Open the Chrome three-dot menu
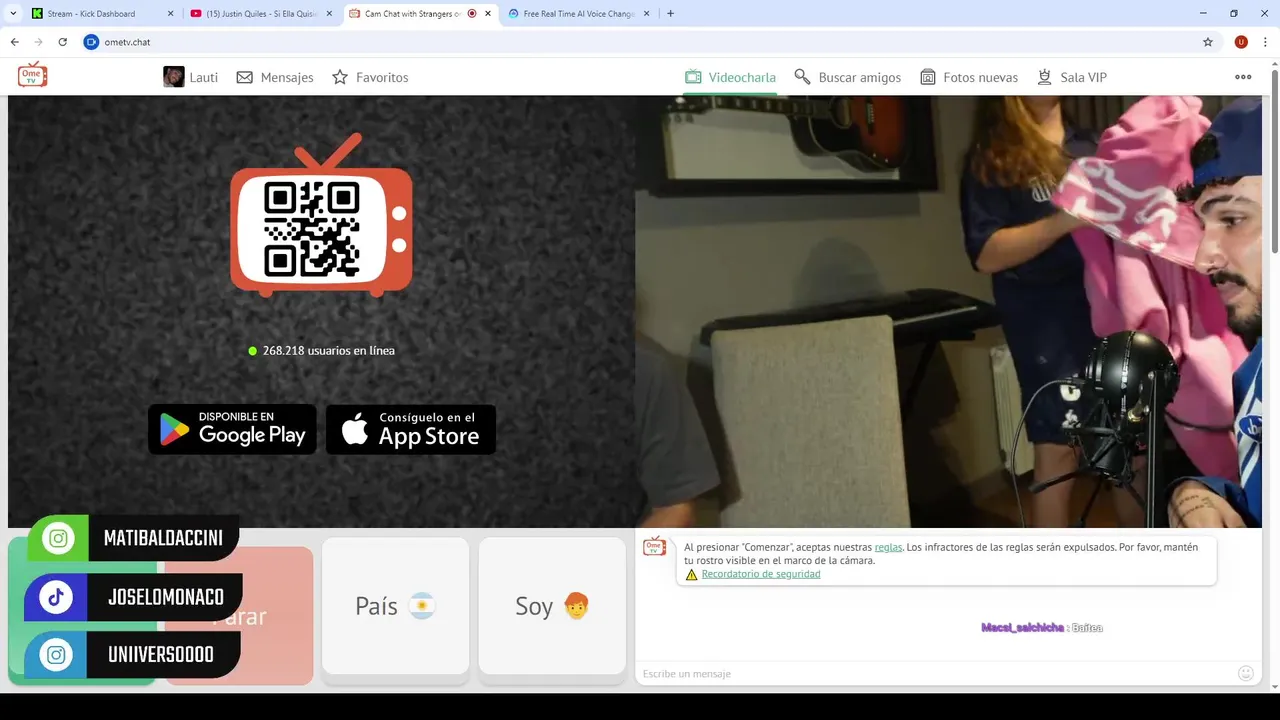This screenshot has width=1280, height=720. 1266,42
